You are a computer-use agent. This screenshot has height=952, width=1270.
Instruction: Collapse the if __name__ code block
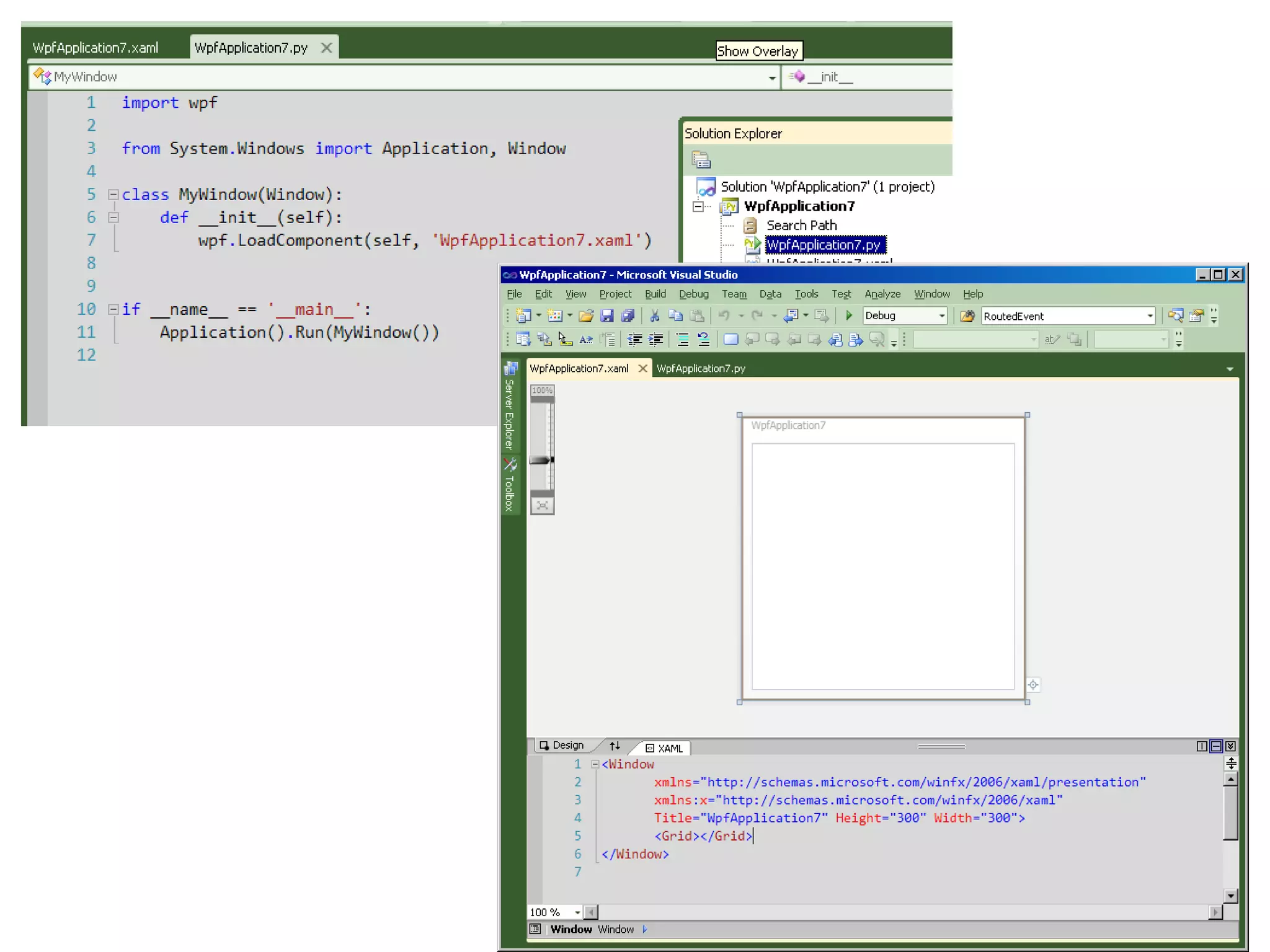coord(113,309)
